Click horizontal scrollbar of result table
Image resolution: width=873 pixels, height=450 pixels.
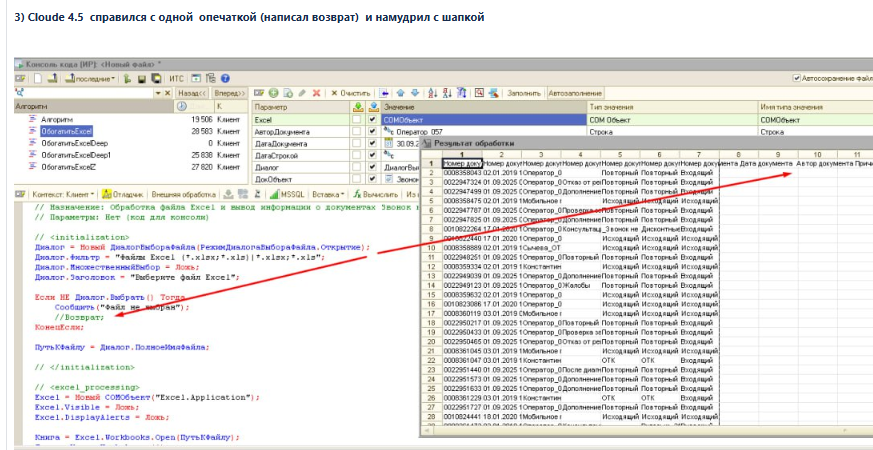646,431
